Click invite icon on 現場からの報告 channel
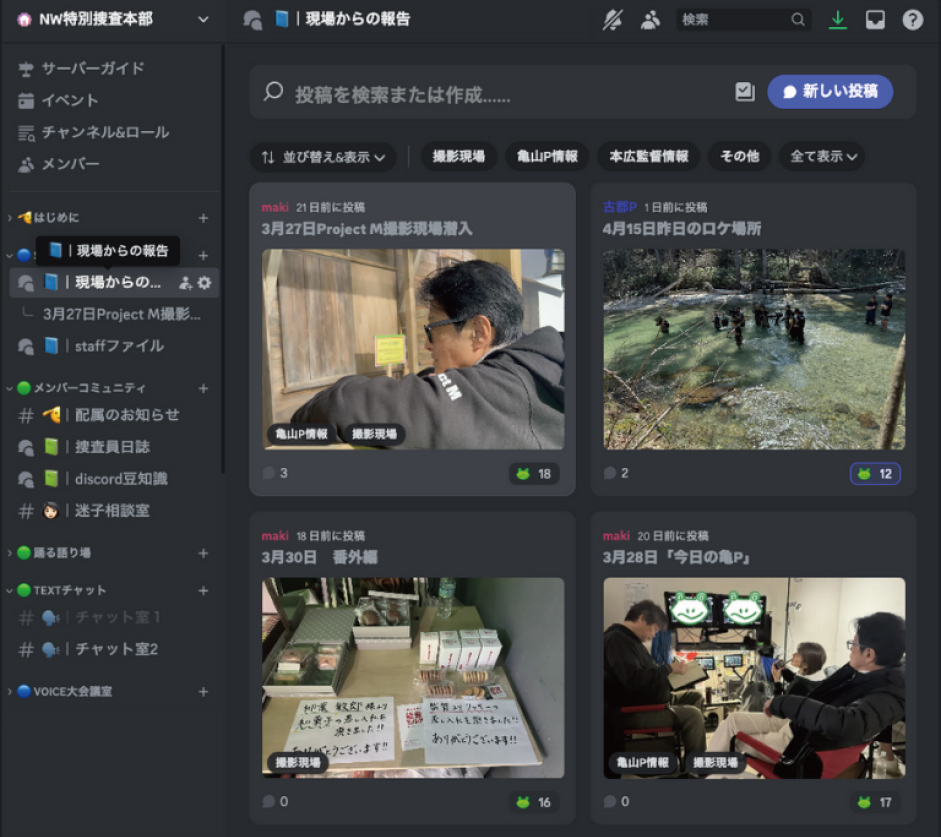Viewport: 941px width, 837px height. [x=185, y=283]
